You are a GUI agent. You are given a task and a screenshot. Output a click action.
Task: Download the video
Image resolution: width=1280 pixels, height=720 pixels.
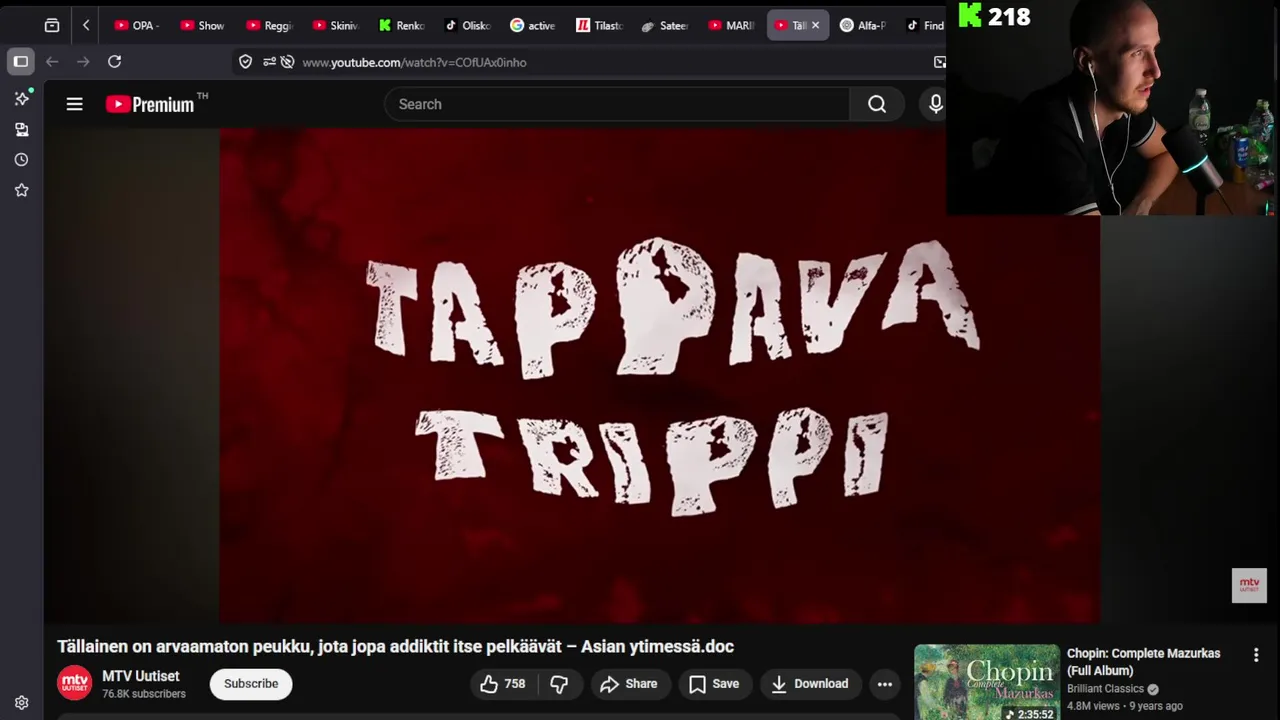click(810, 684)
